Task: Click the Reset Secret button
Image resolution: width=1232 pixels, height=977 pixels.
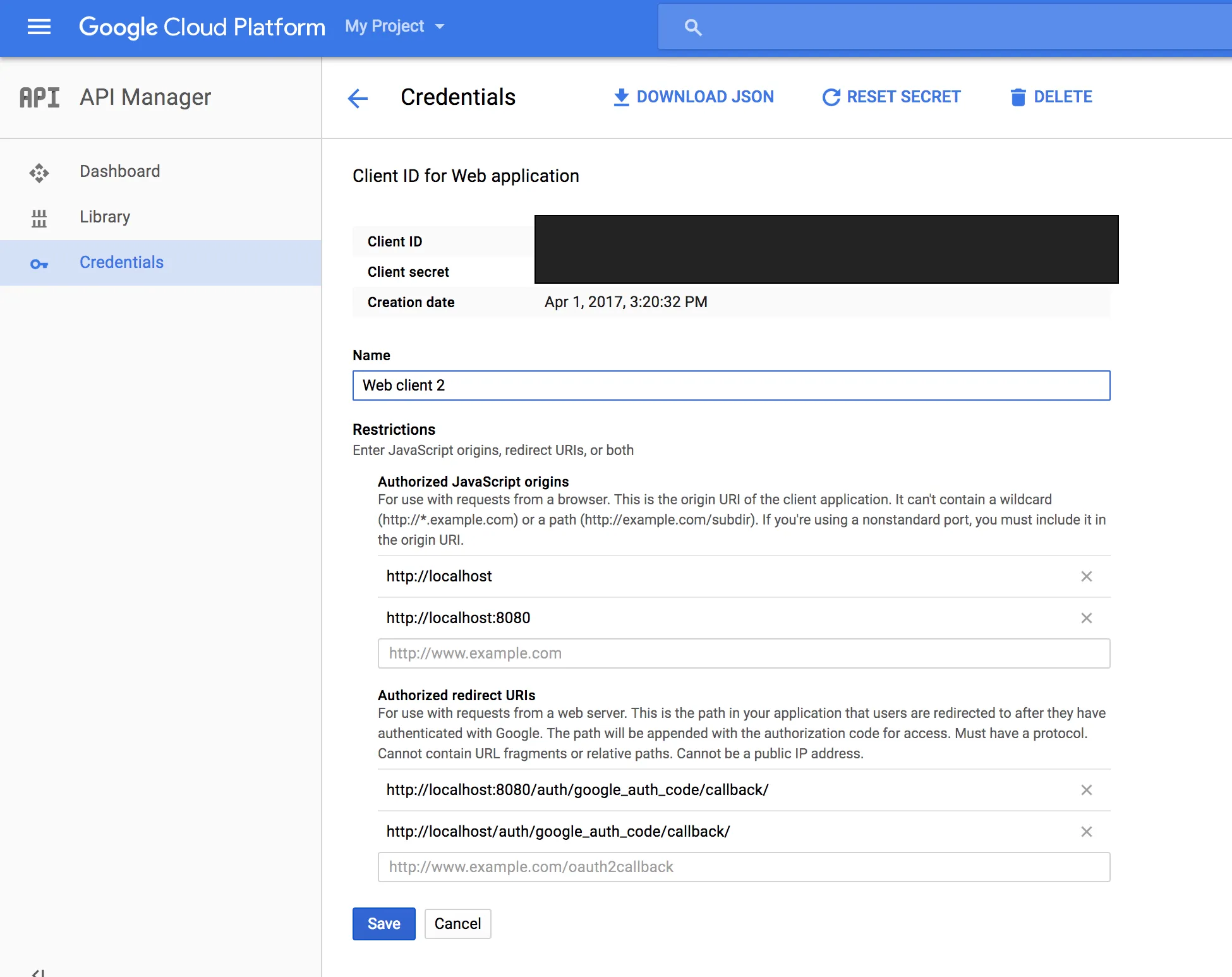Action: pos(891,97)
